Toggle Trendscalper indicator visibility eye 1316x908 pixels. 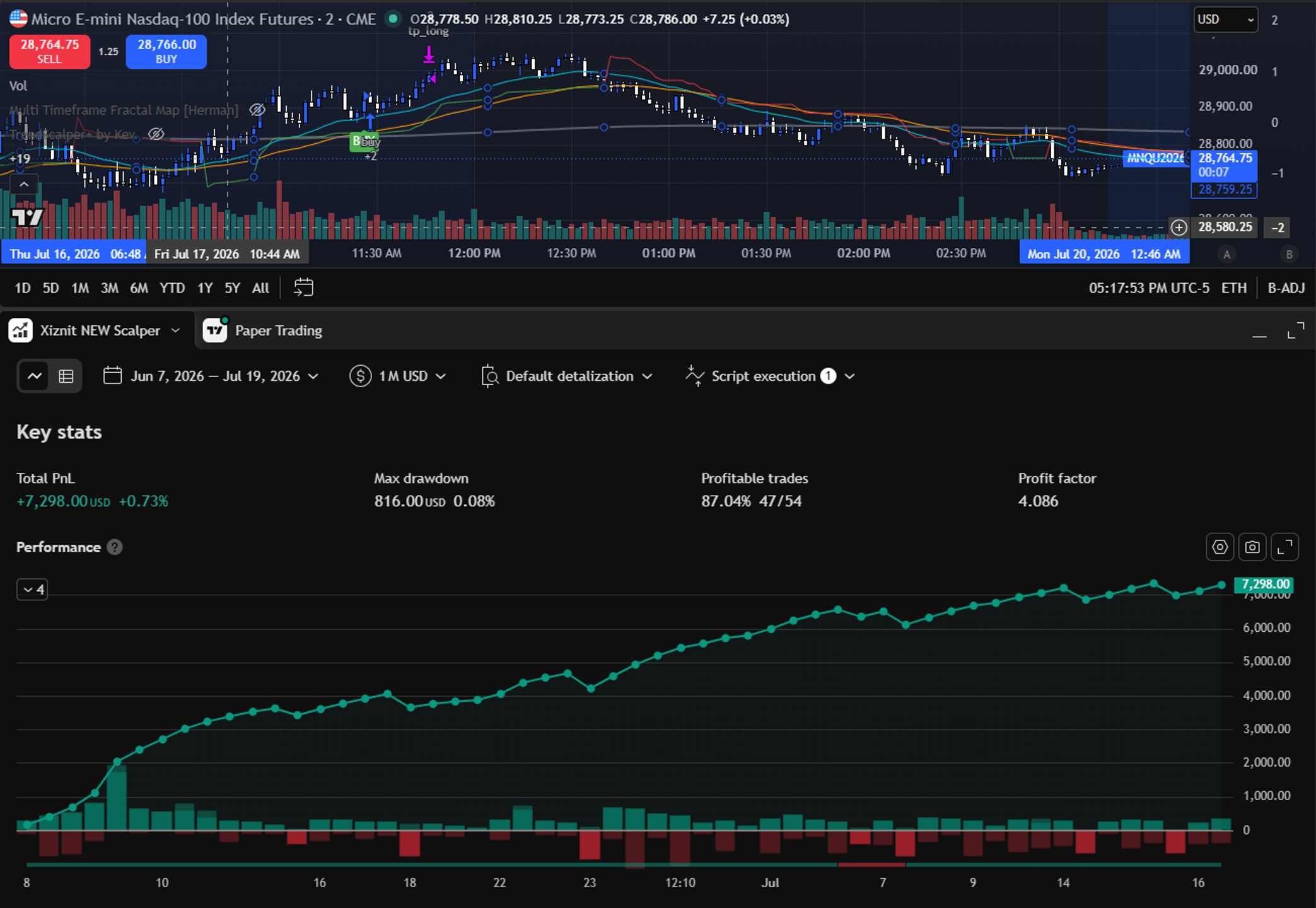point(156,134)
